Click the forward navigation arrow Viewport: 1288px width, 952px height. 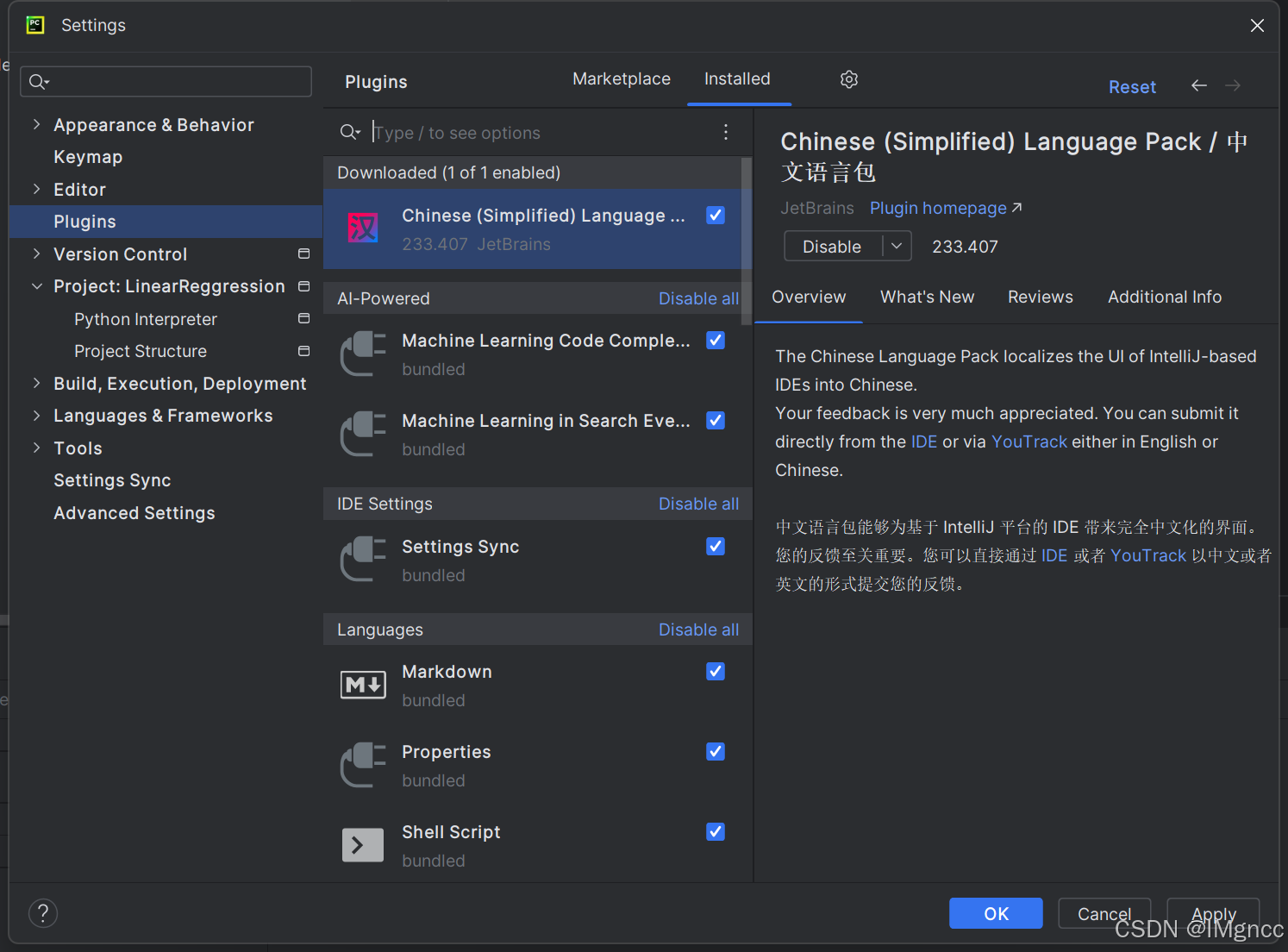pos(1233,85)
